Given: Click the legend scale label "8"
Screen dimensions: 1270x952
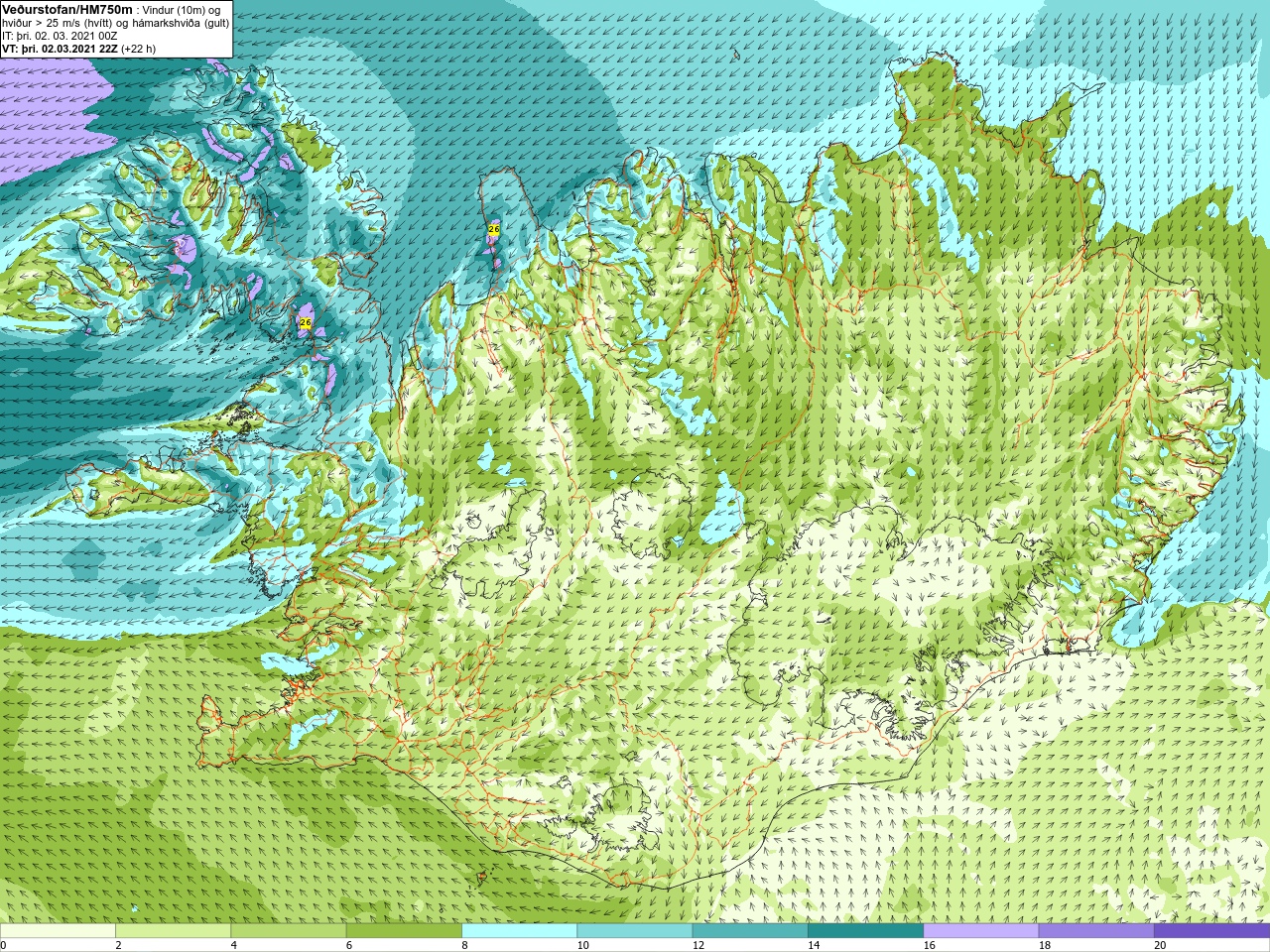Looking at the screenshot, I should [464, 945].
